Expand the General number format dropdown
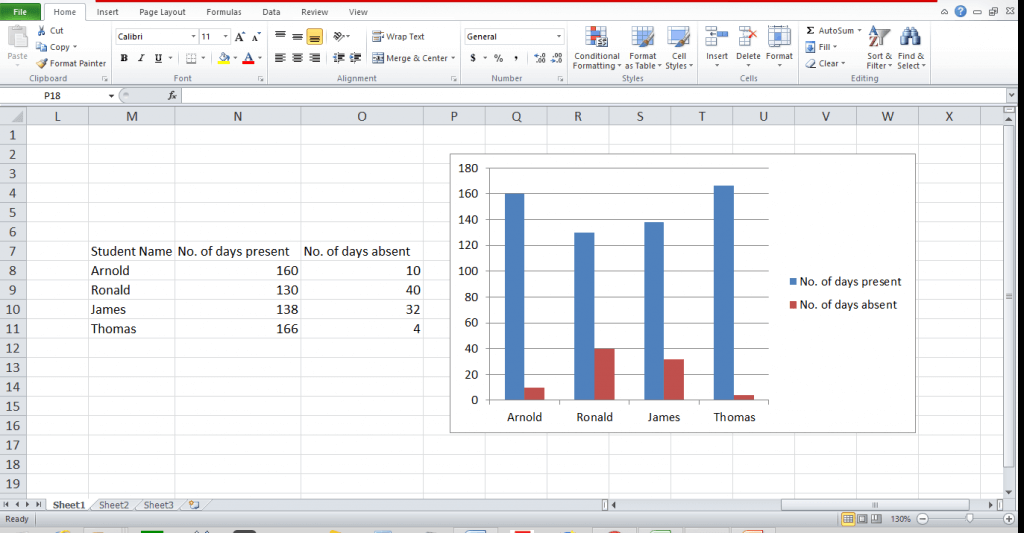The image size is (1024, 533). [x=558, y=36]
